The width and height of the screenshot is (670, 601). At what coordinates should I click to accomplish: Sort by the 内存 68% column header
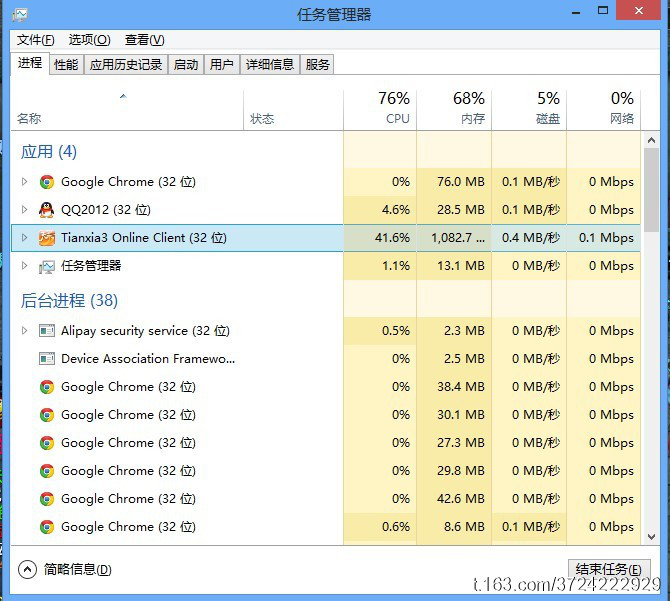coord(454,109)
